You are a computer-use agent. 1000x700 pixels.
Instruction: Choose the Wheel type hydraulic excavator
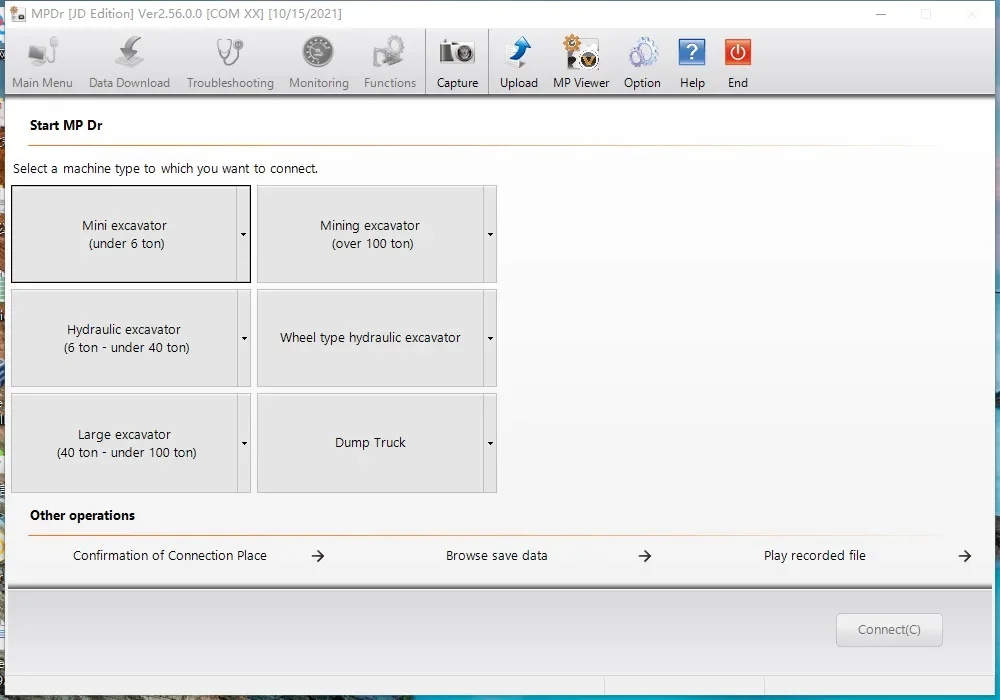(x=370, y=338)
